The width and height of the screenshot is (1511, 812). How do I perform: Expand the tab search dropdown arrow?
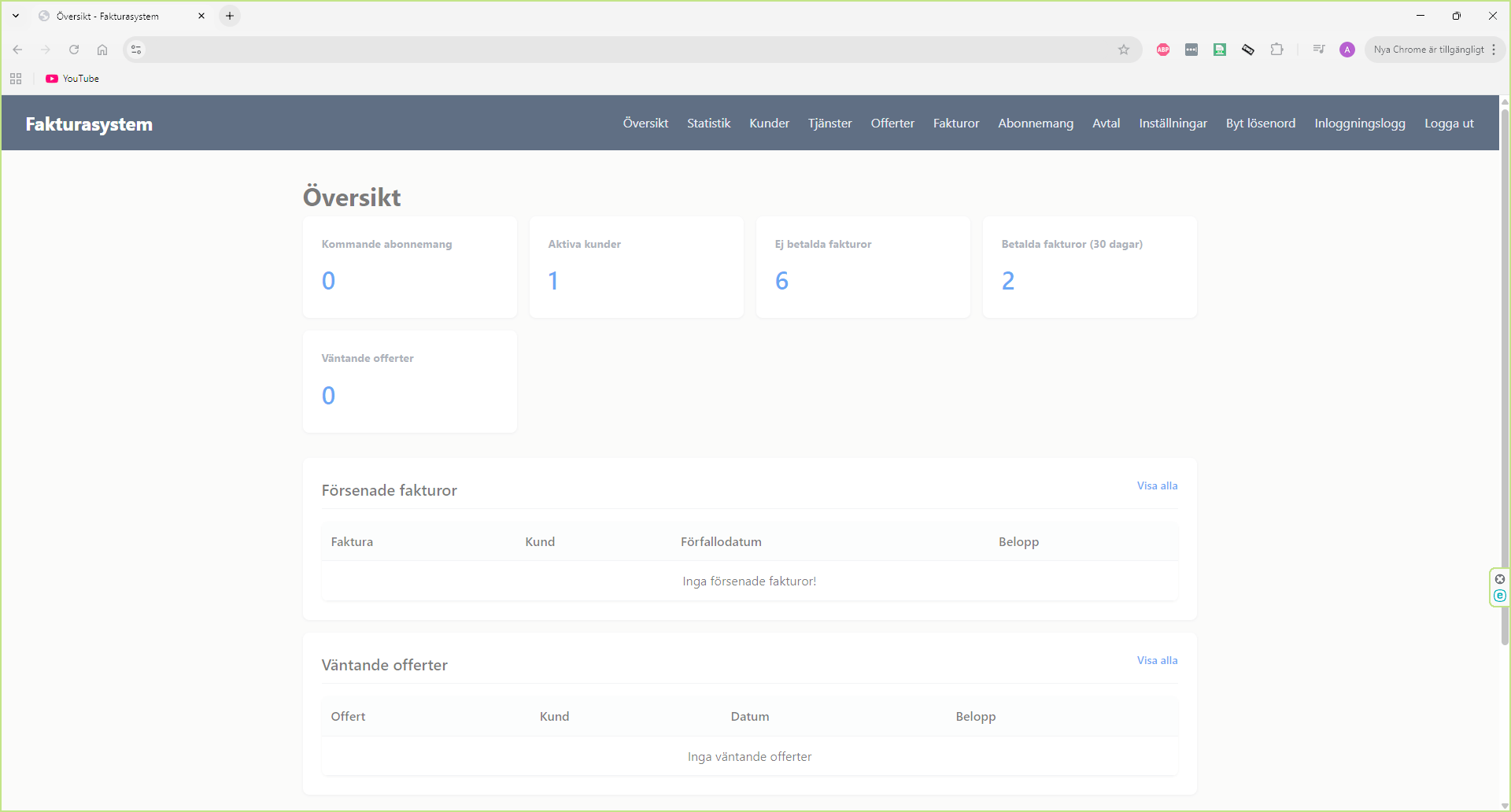(16, 16)
